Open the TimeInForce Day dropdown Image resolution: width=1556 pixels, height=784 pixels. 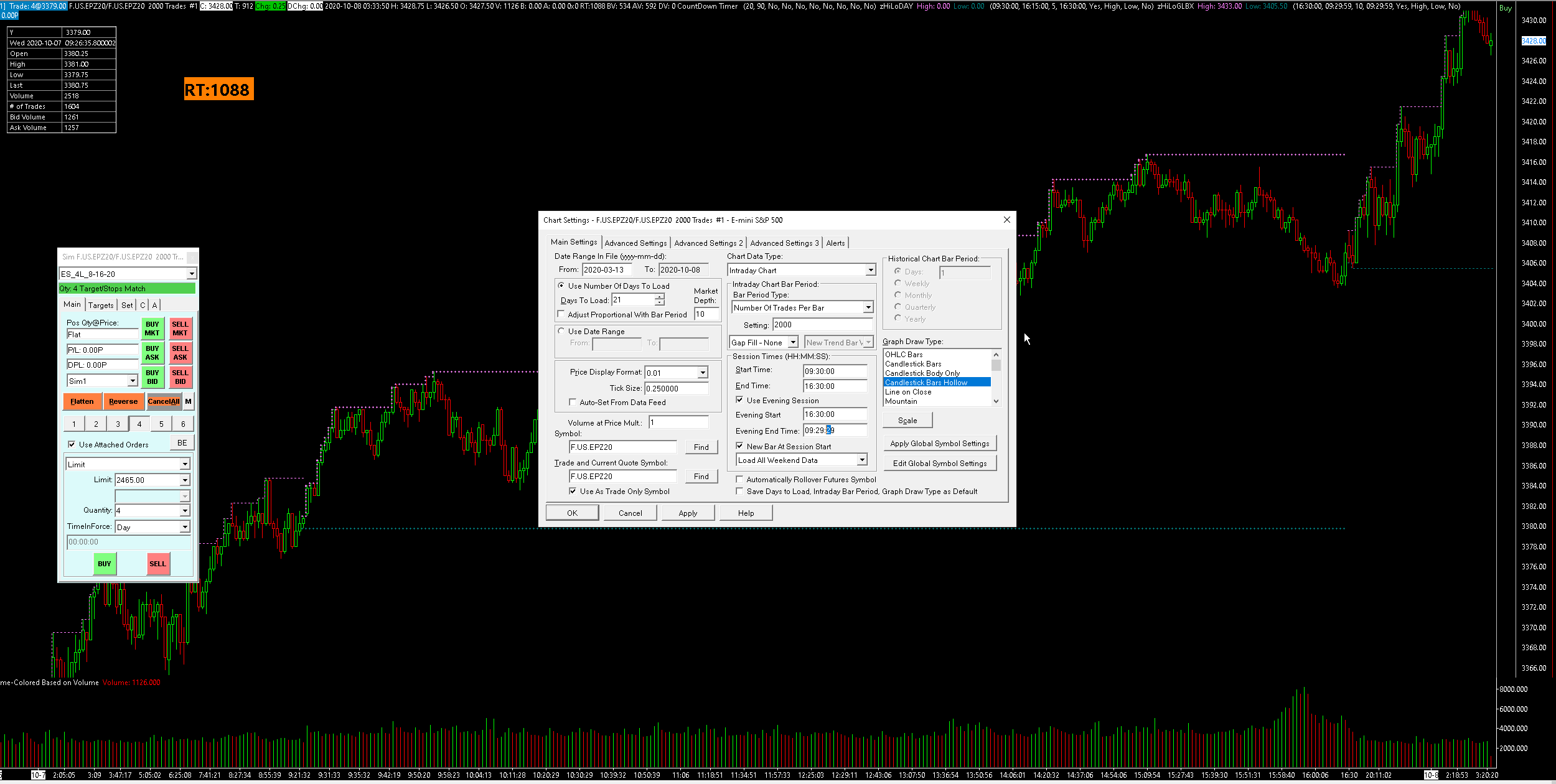[x=185, y=528]
